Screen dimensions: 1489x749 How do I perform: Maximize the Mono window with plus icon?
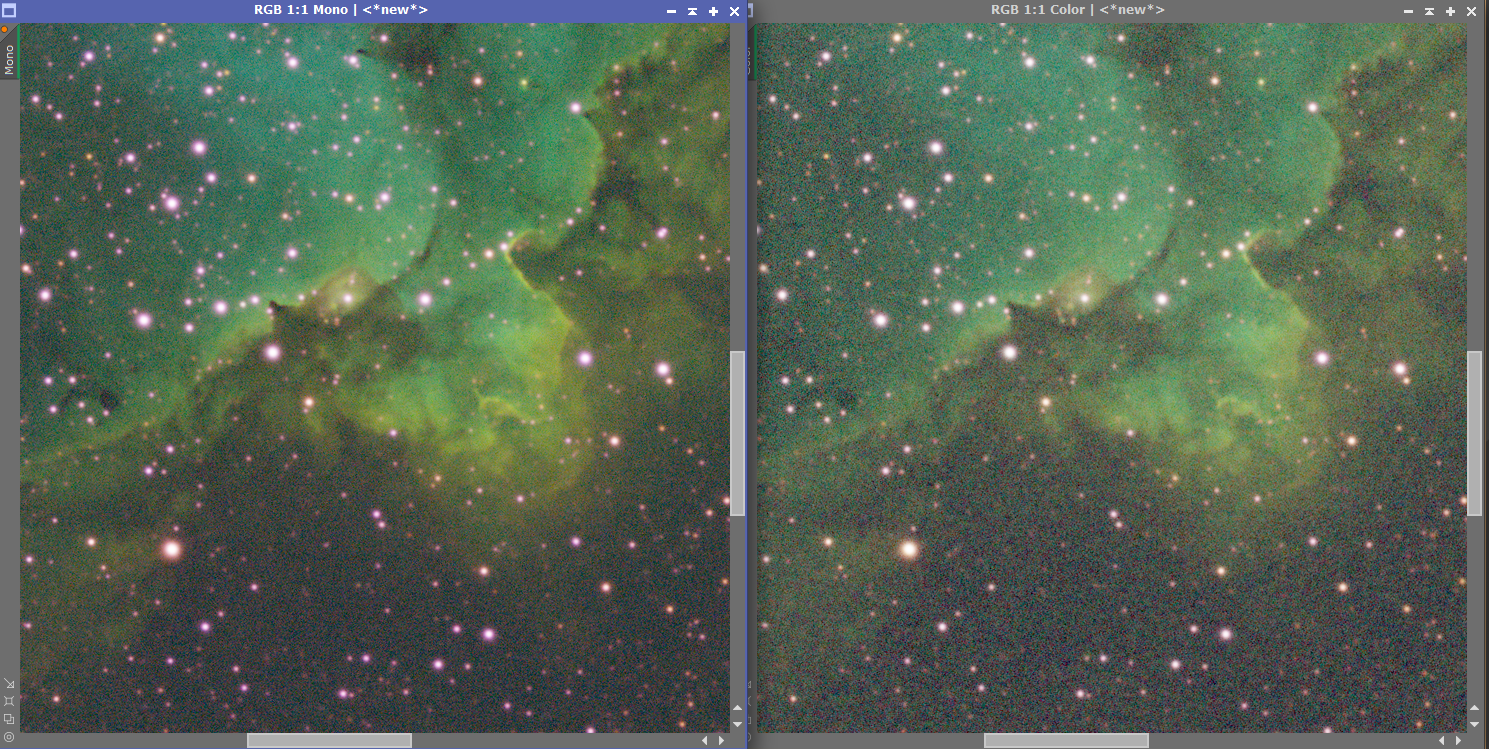coord(713,11)
